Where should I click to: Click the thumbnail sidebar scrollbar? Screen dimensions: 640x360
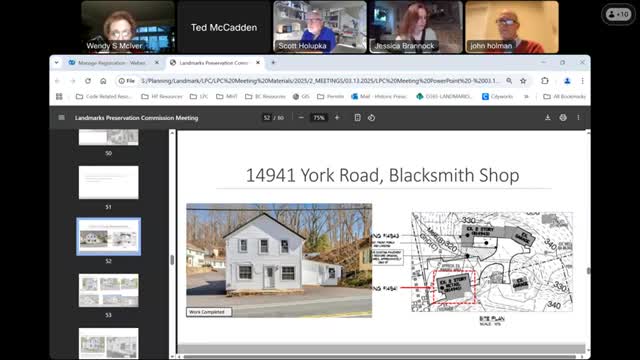point(172,259)
